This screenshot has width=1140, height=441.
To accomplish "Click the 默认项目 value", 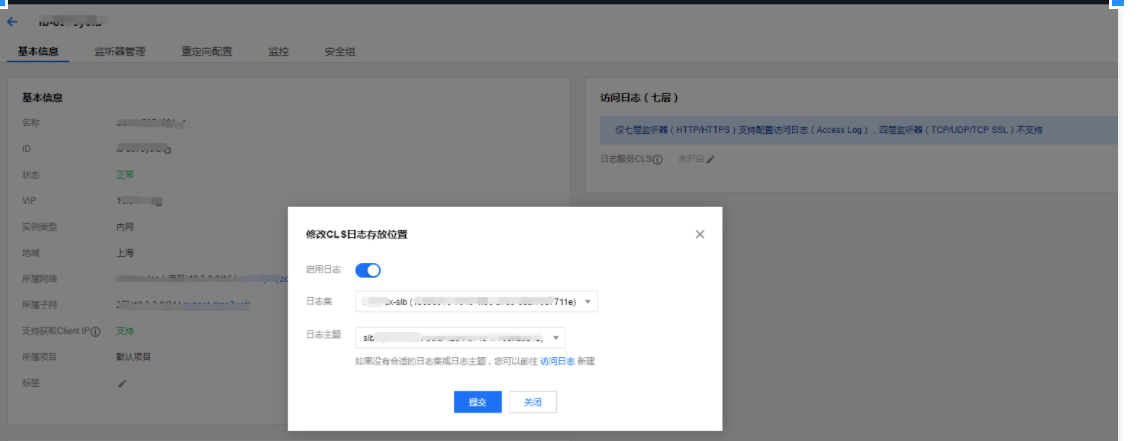I will [x=134, y=357].
